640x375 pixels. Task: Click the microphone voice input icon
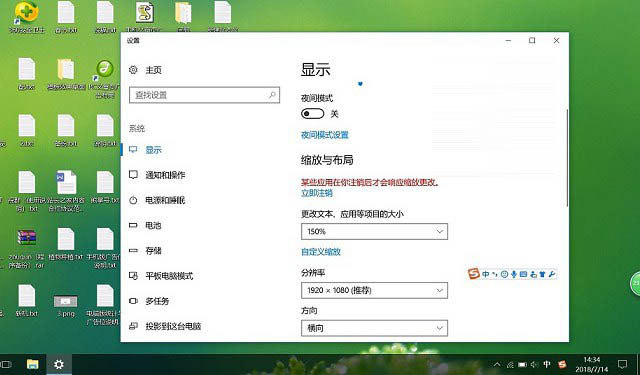514,274
